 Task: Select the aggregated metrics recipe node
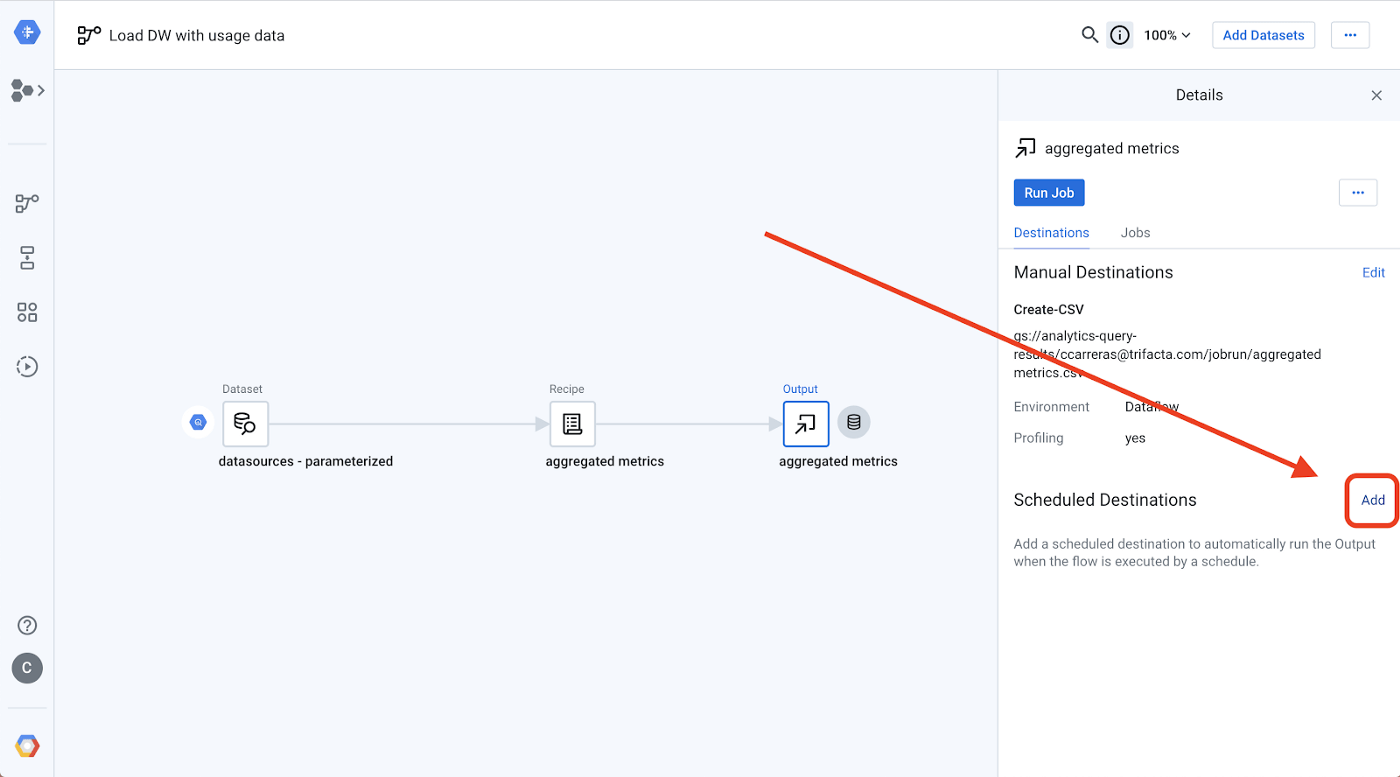572,424
